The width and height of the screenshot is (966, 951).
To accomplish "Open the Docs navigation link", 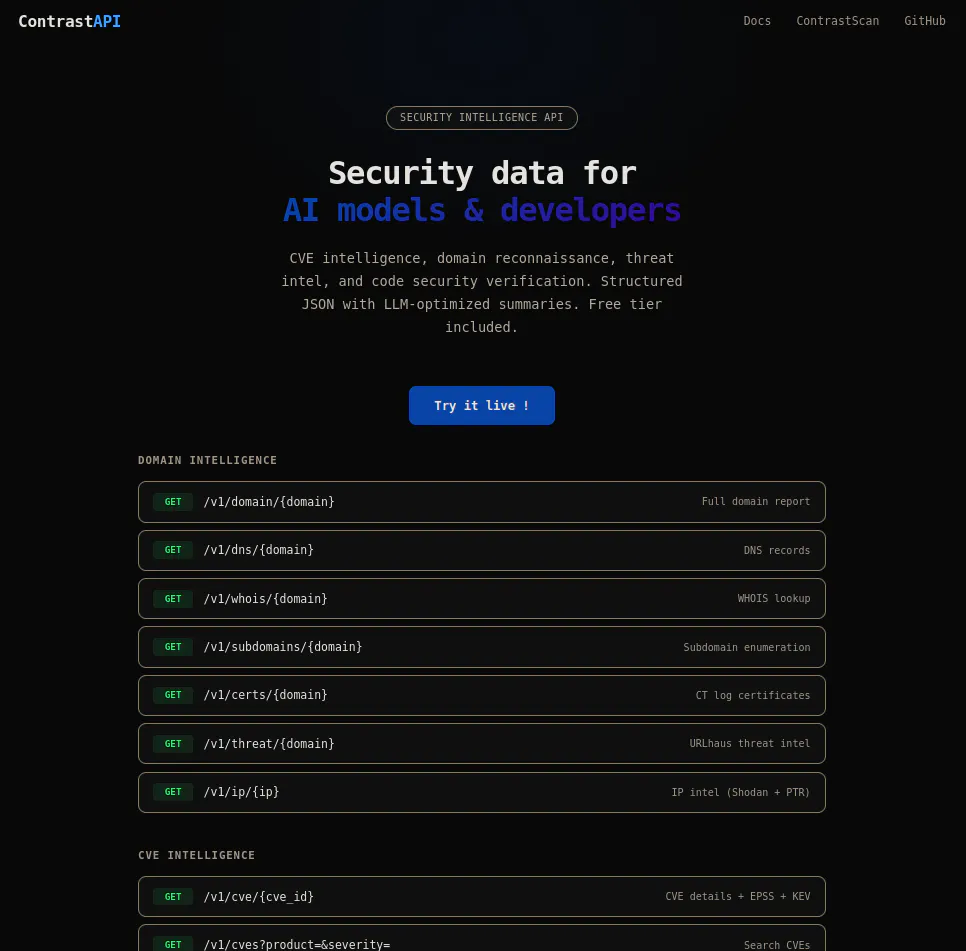I will [757, 21].
